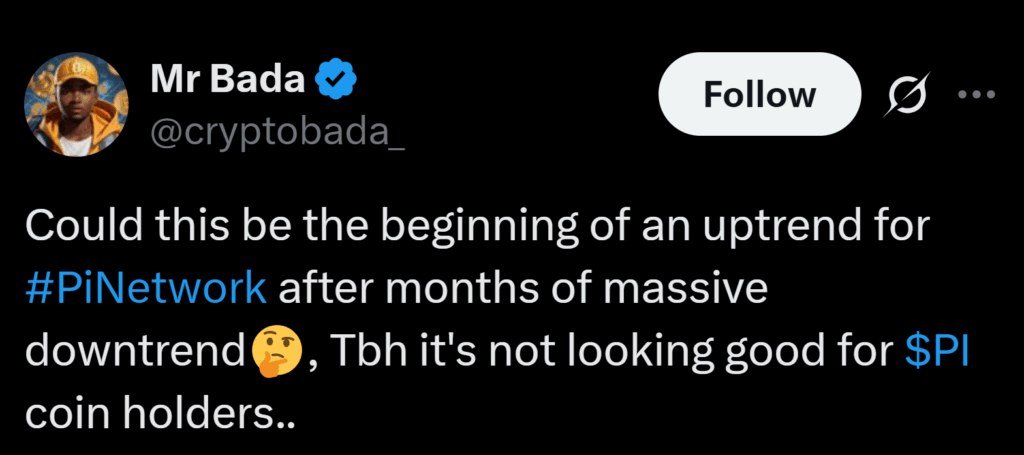Open the three-dot more options menu

(x=976, y=95)
